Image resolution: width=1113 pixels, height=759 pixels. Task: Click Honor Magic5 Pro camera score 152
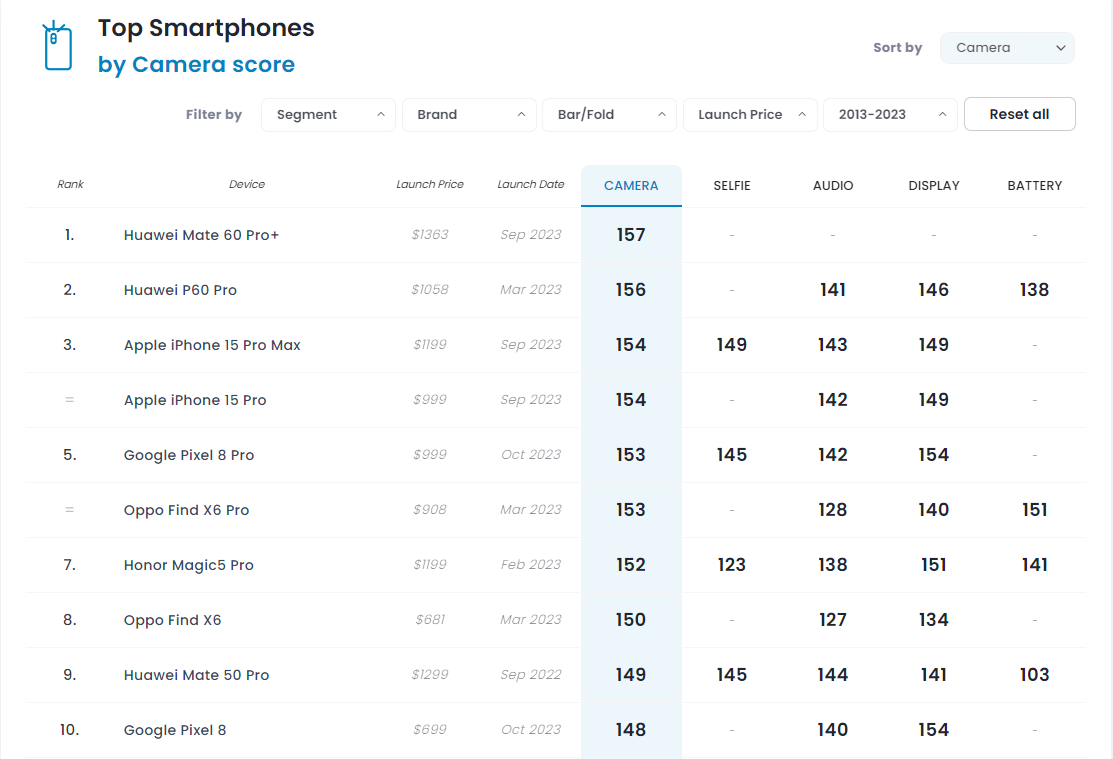tap(631, 565)
